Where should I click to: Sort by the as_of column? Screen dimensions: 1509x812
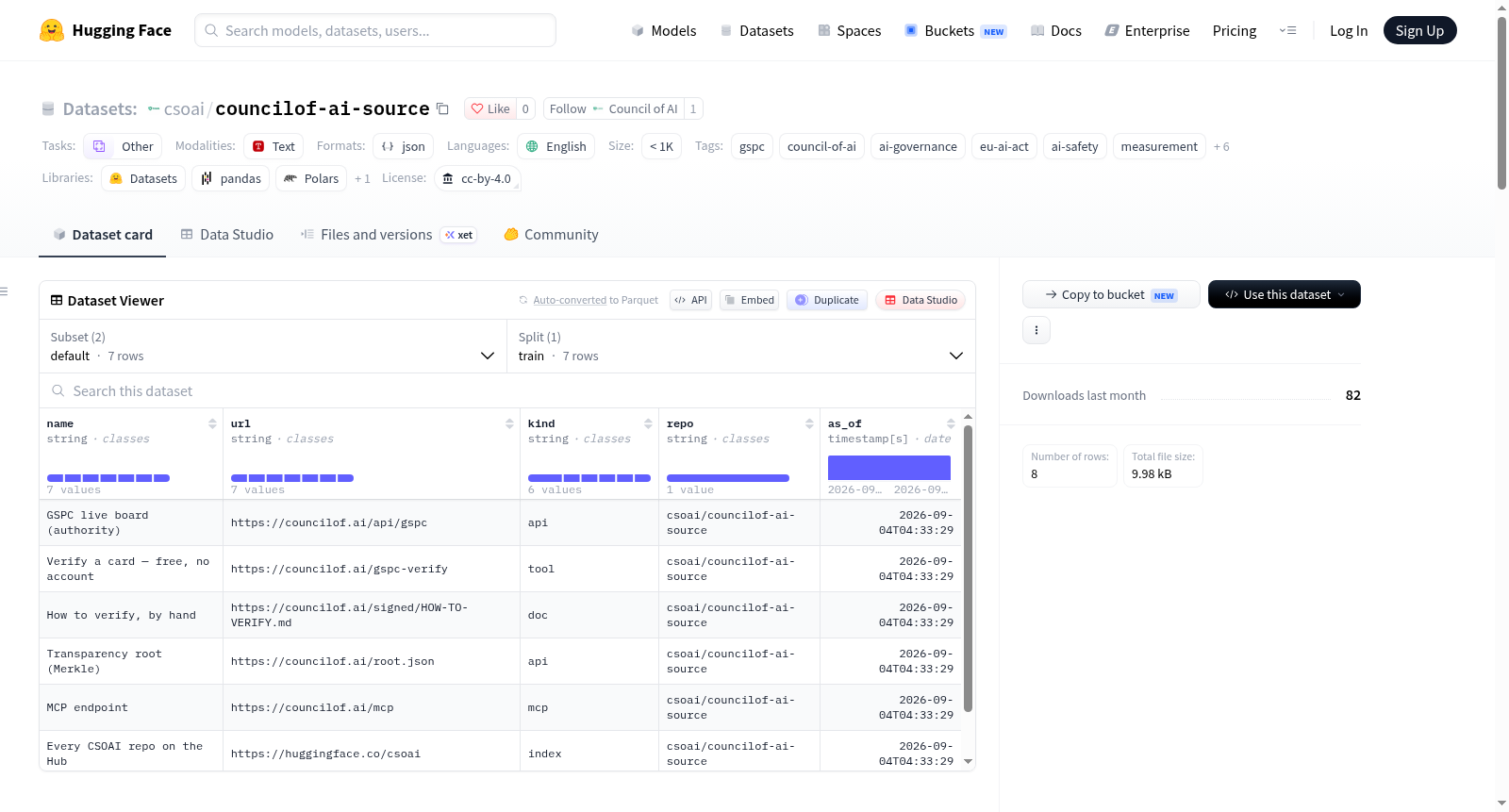click(x=951, y=423)
